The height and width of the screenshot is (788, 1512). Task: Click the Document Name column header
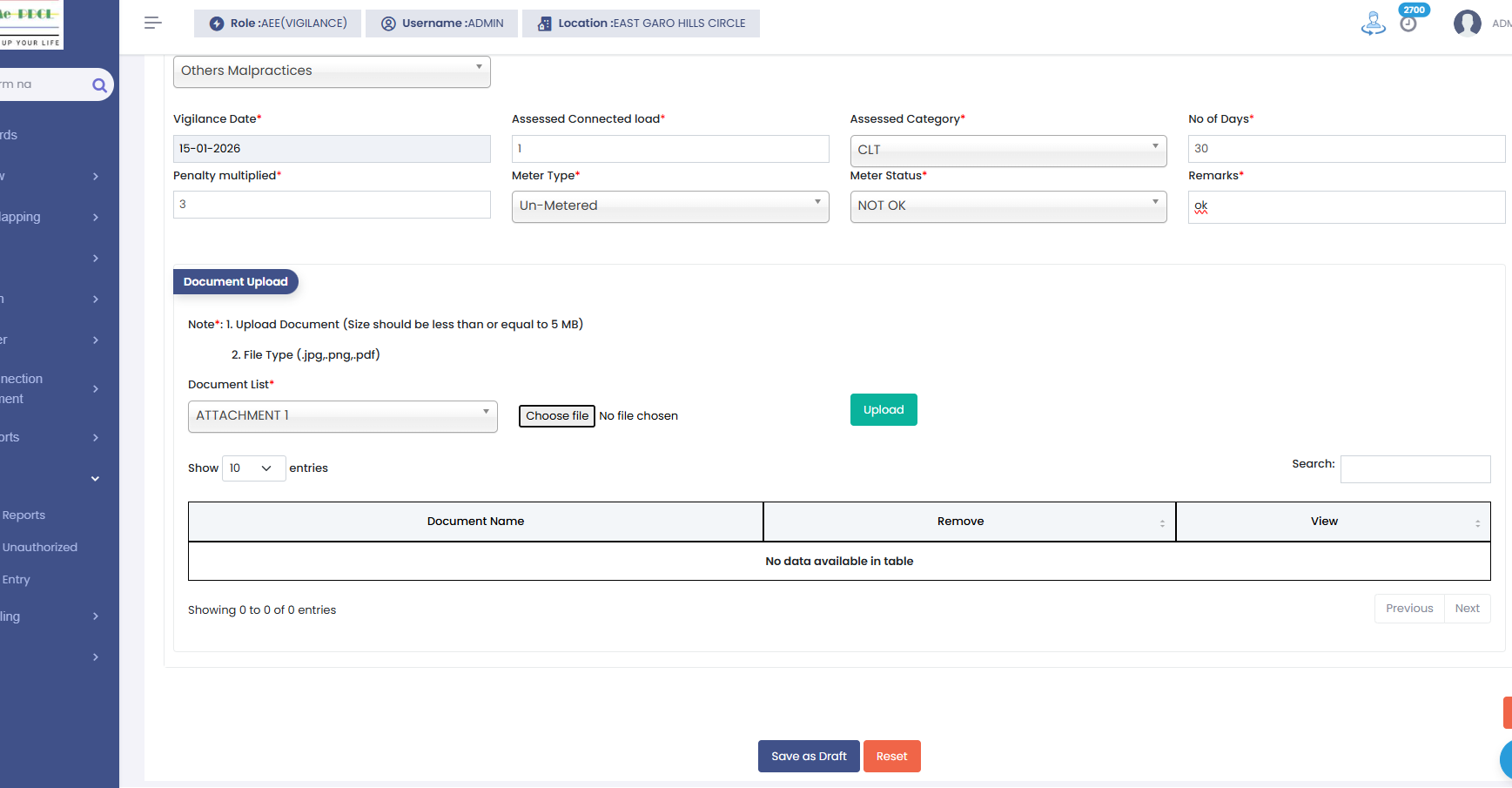click(475, 522)
